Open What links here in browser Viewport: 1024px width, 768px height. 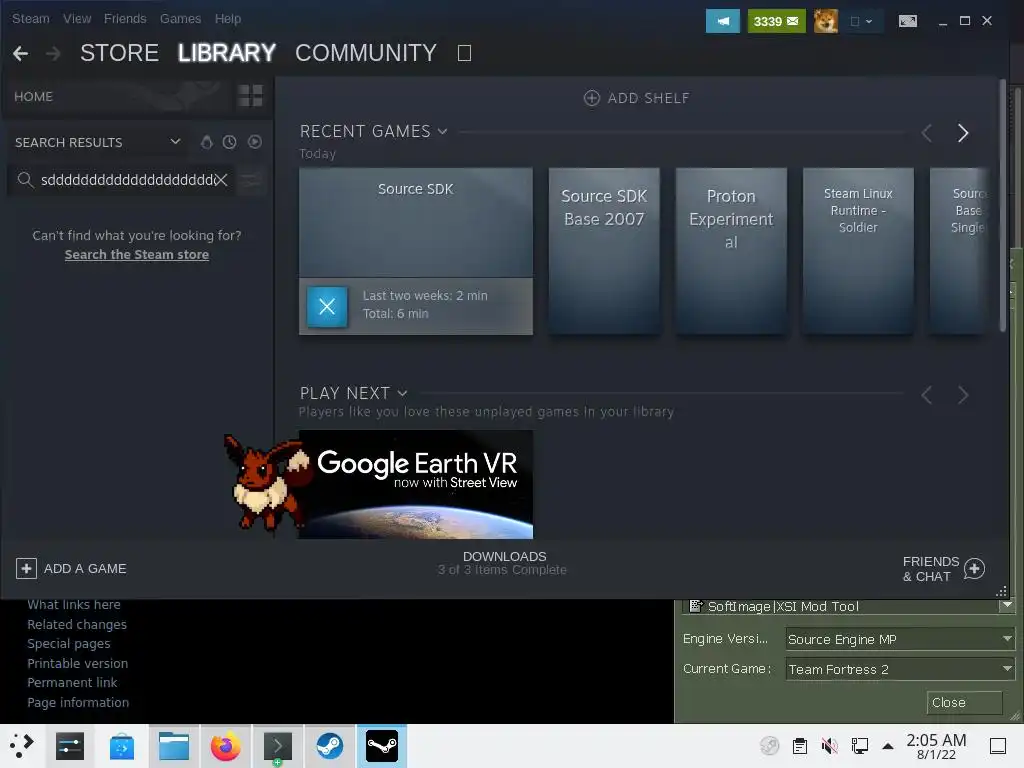(74, 605)
